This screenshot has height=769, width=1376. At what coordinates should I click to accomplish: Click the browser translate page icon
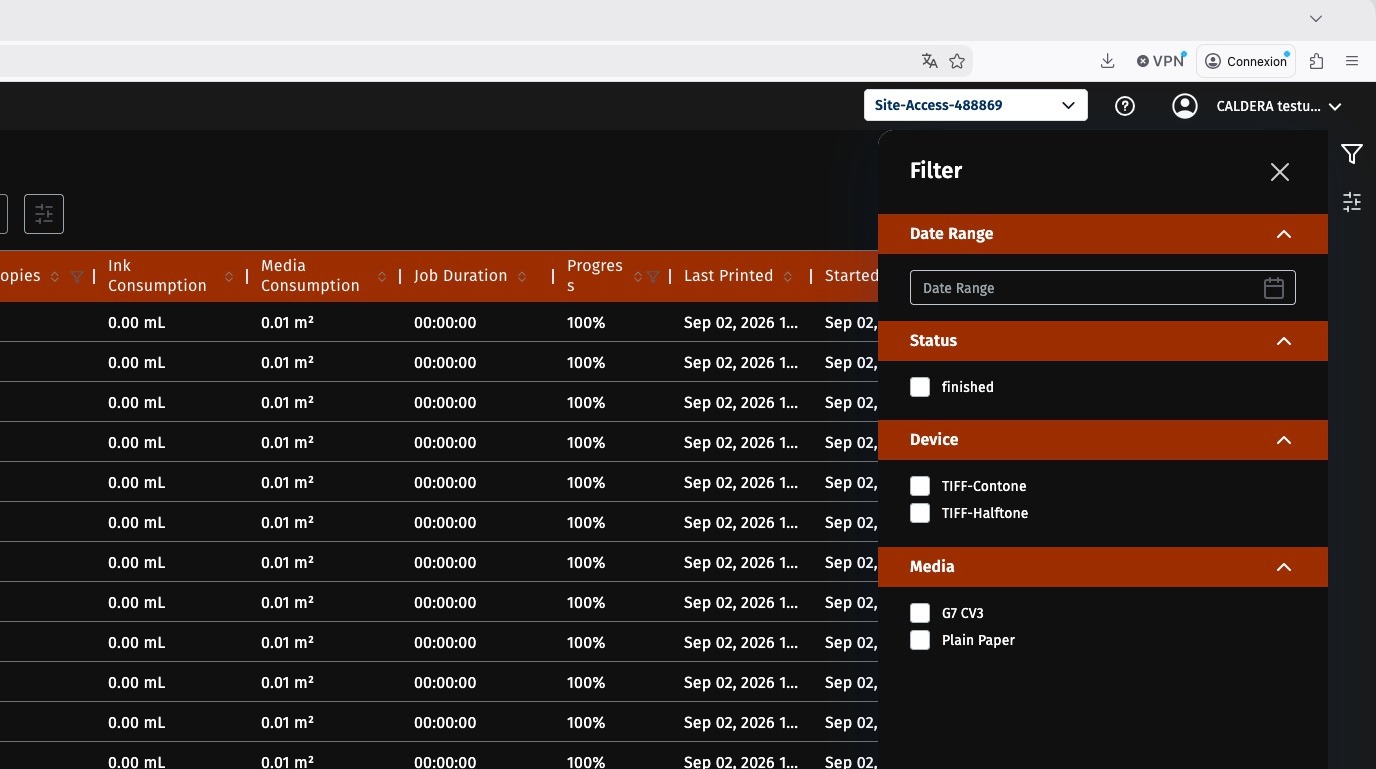pos(930,61)
